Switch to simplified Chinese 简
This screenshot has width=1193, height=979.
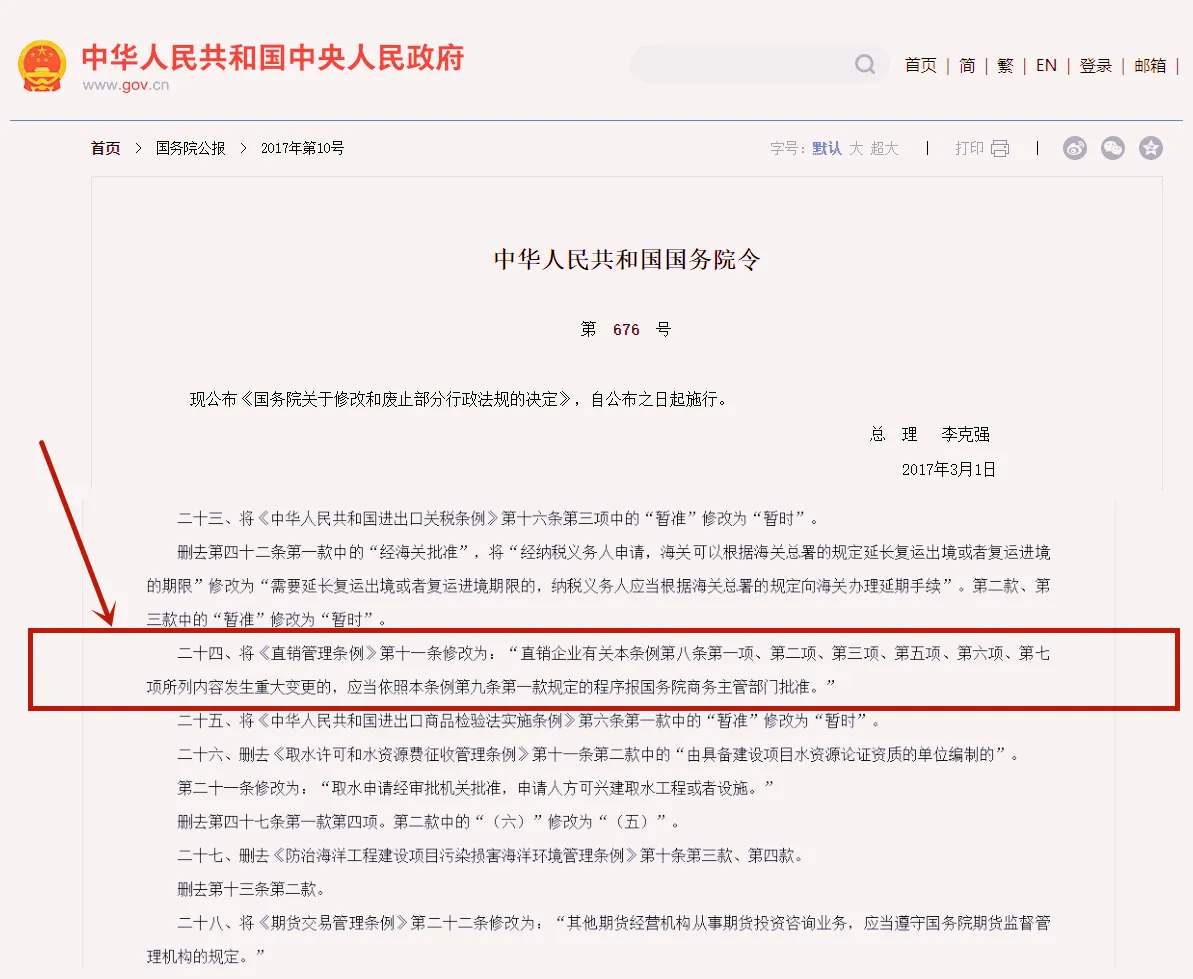click(967, 65)
